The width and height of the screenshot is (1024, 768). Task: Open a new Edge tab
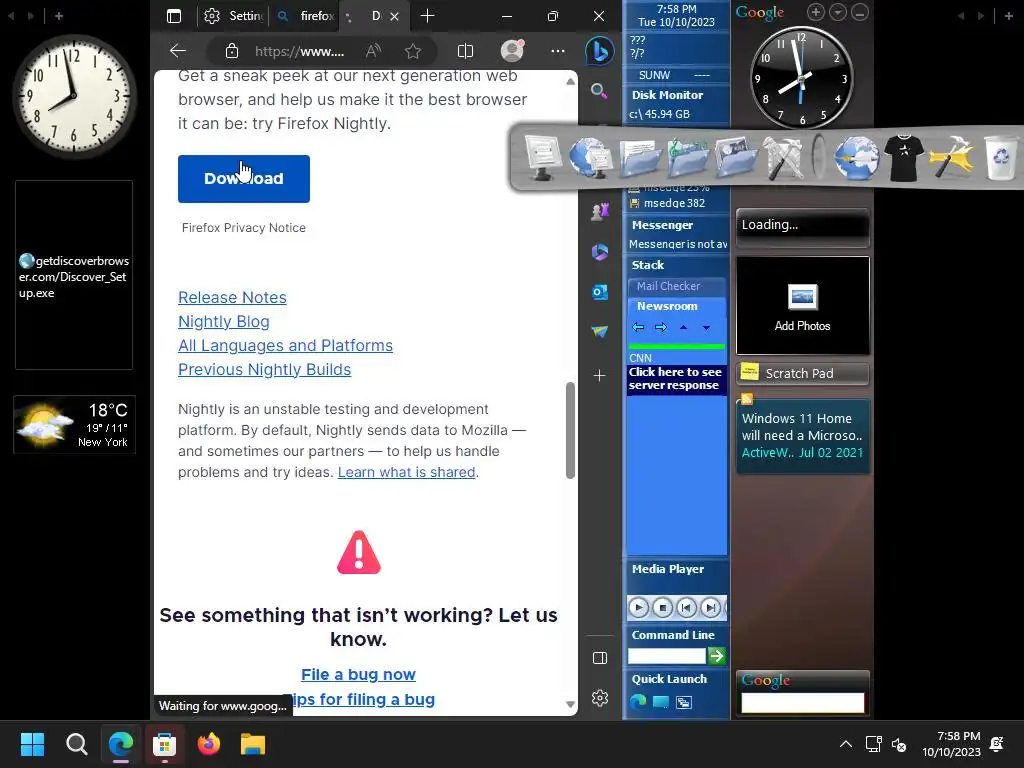(428, 16)
